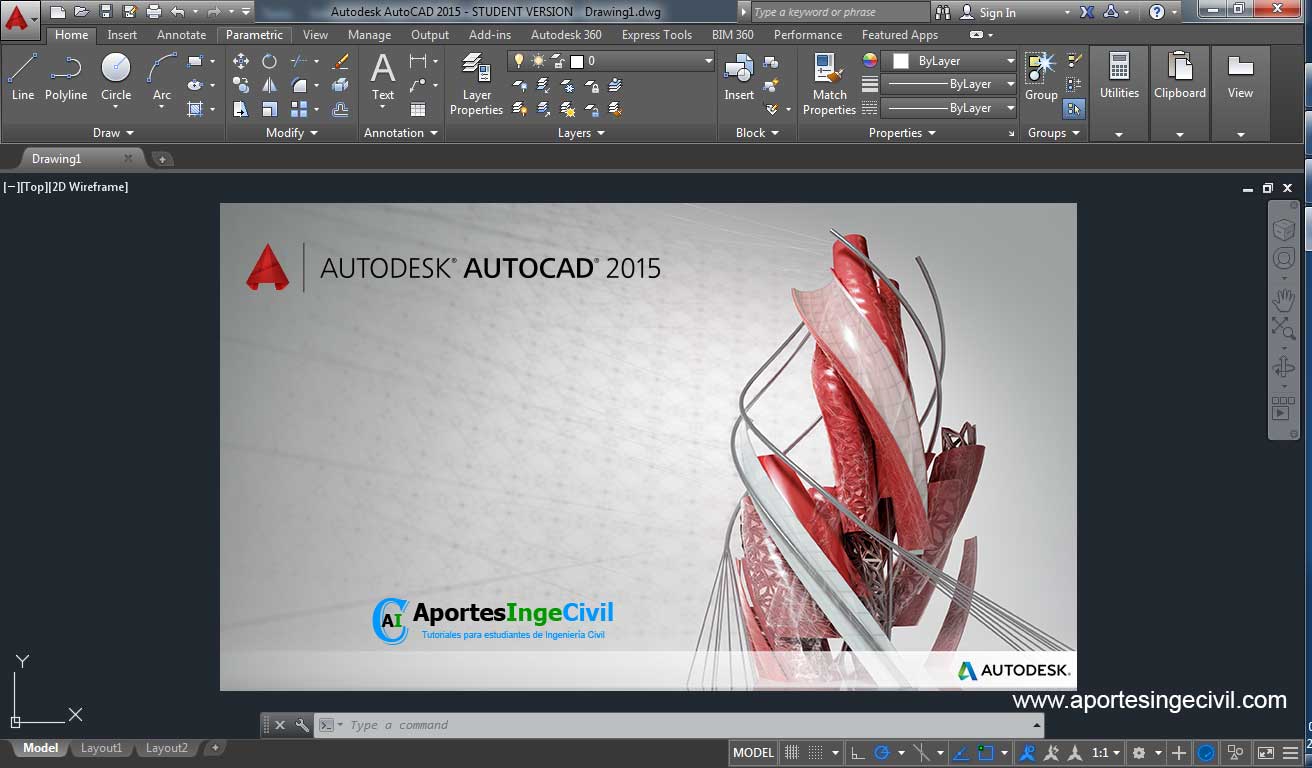The image size is (1312, 768).
Task: Open the Express Tools tab
Action: [656, 35]
